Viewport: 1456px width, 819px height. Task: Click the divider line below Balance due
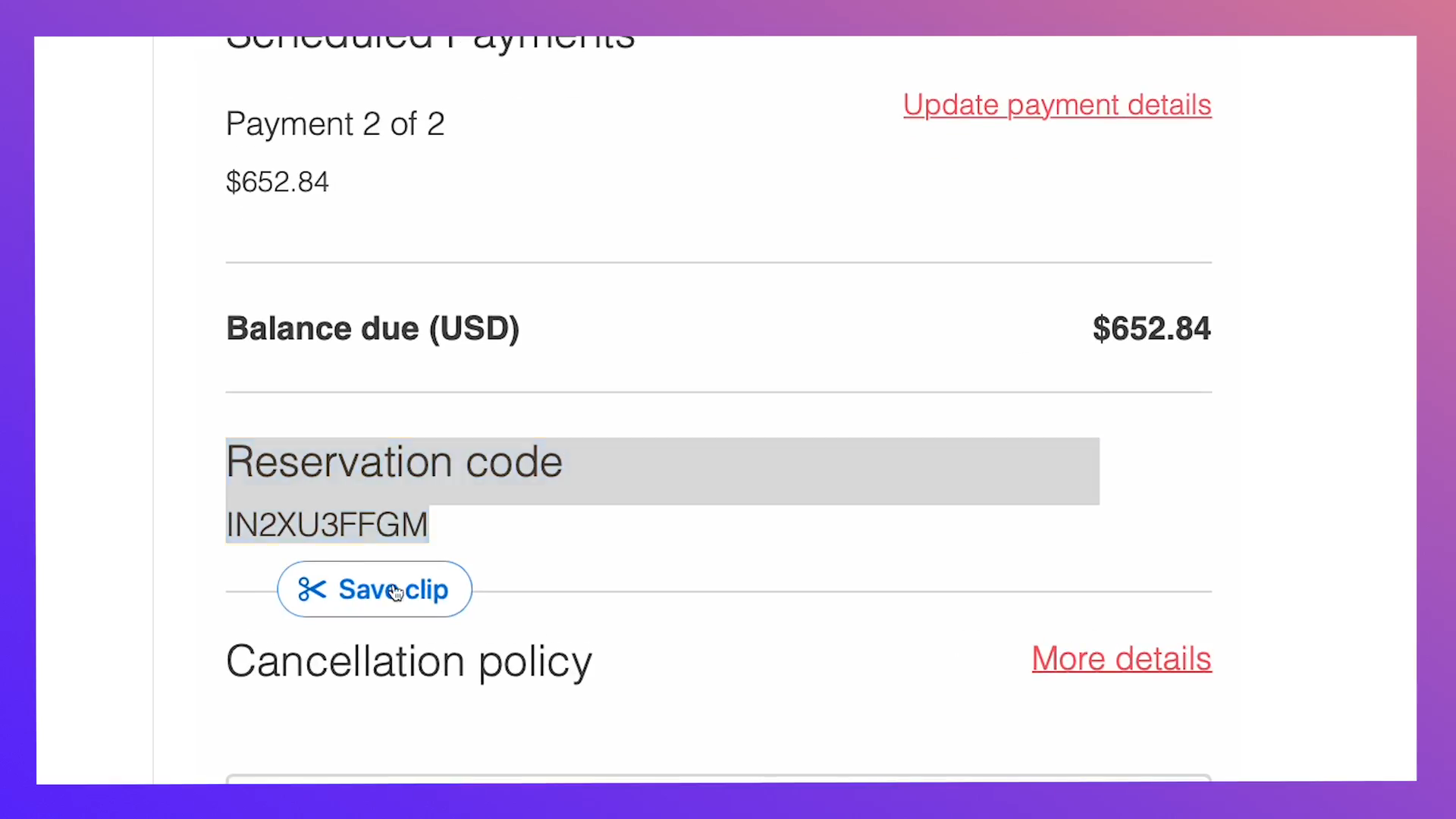tap(718, 392)
